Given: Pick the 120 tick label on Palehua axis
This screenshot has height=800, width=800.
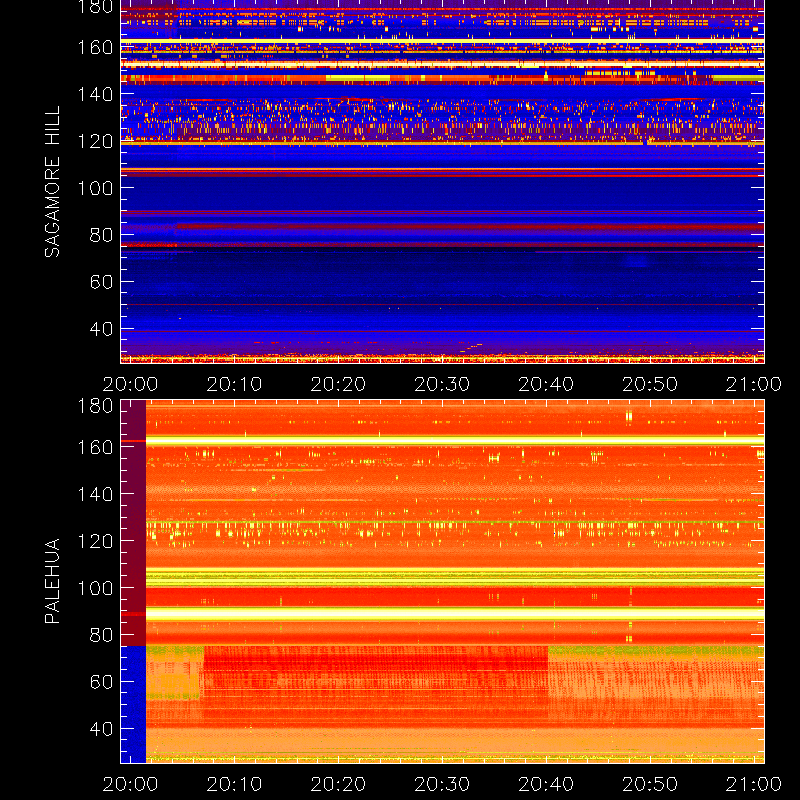Looking at the screenshot, I should (95, 541).
